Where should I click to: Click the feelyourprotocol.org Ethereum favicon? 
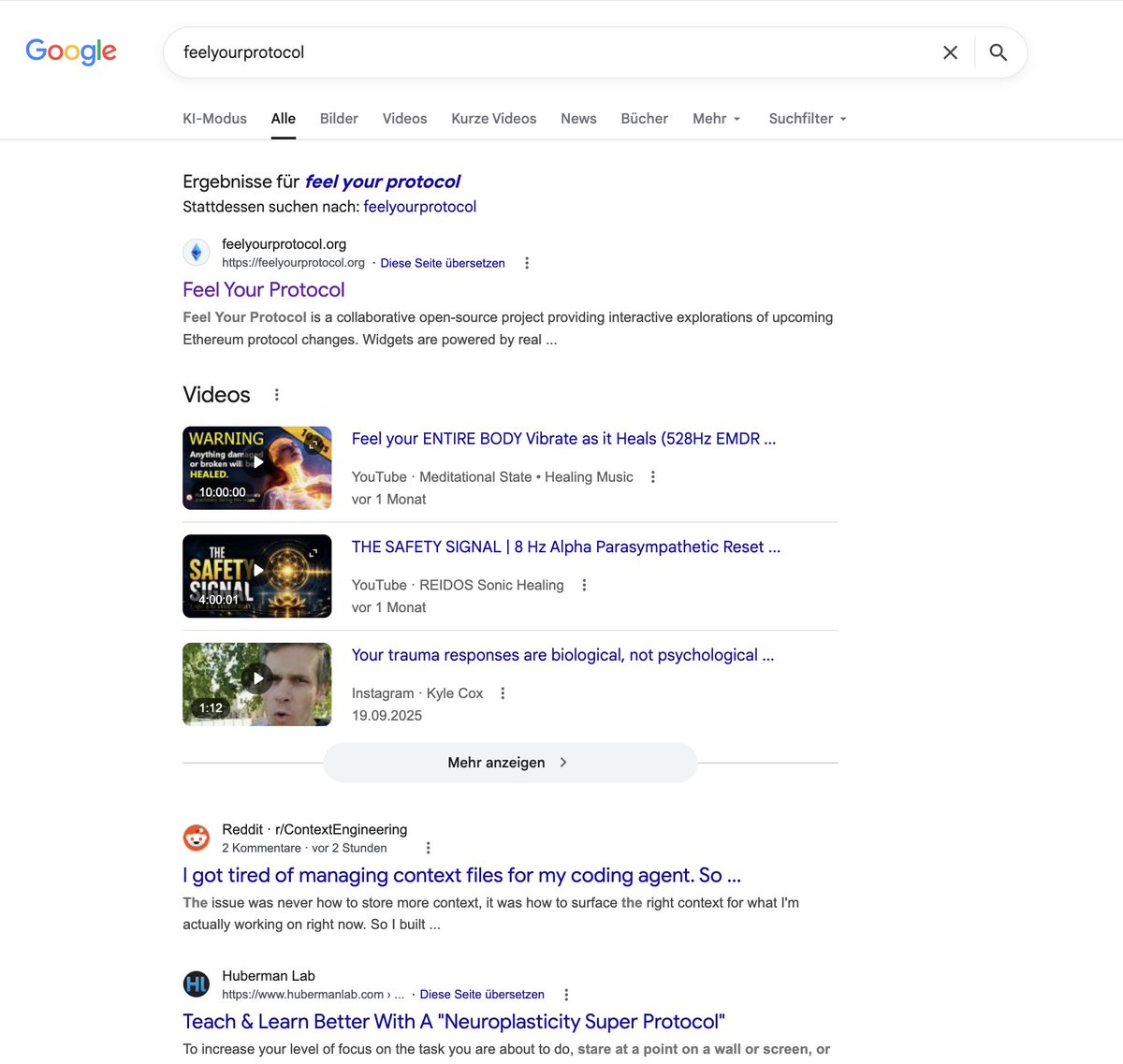click(x=196, y=253)
